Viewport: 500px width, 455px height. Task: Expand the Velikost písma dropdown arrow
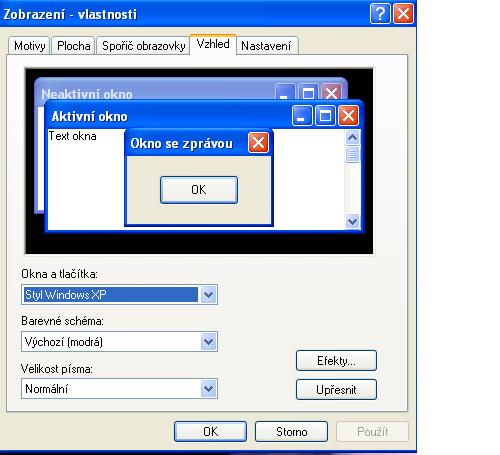point(209,389)
